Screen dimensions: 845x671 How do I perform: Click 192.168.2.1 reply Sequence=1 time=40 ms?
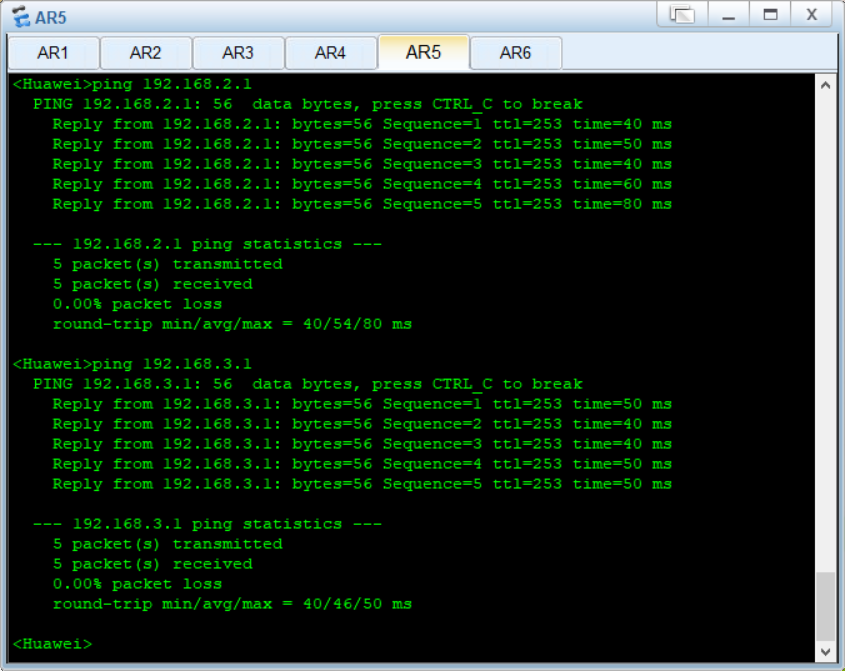coord(362,124)
